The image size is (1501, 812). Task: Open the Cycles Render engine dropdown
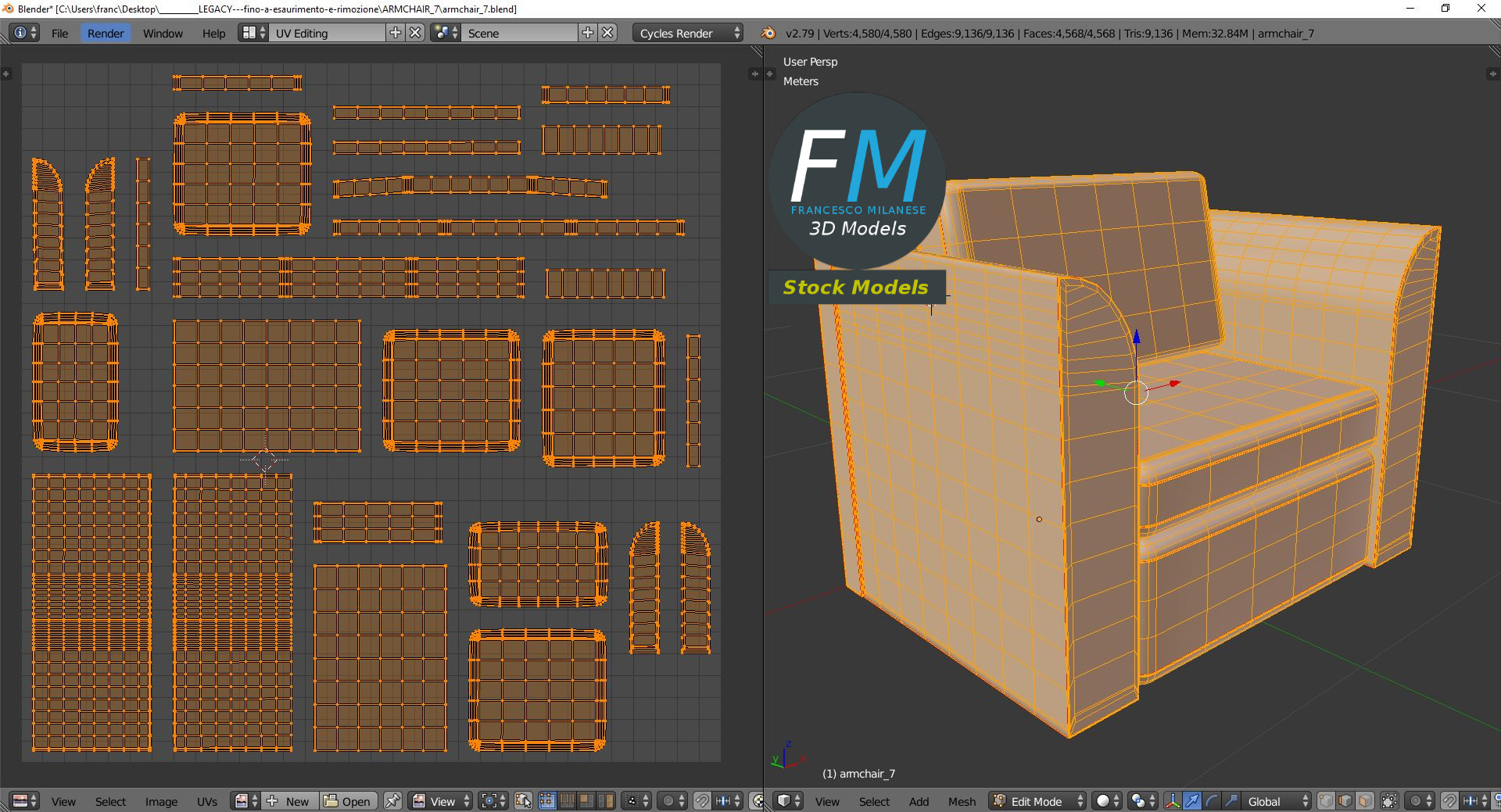pos(687,33)
